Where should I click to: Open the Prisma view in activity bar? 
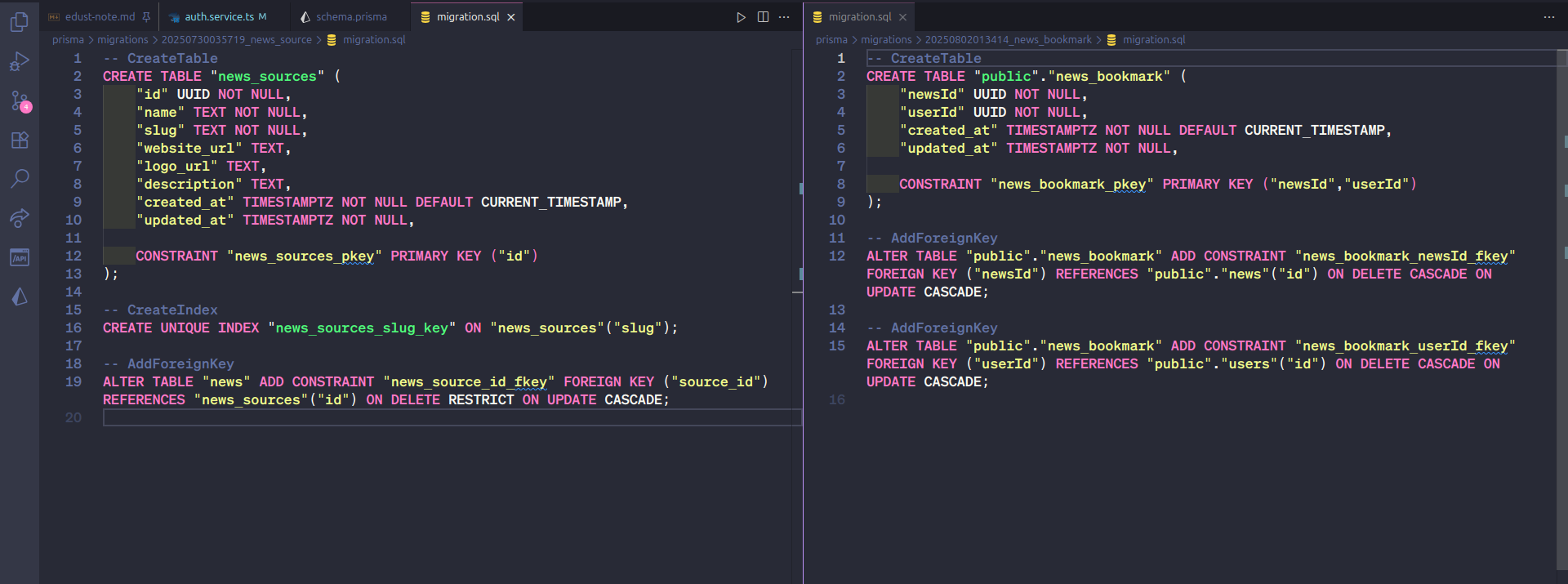(x=20, y=296)
